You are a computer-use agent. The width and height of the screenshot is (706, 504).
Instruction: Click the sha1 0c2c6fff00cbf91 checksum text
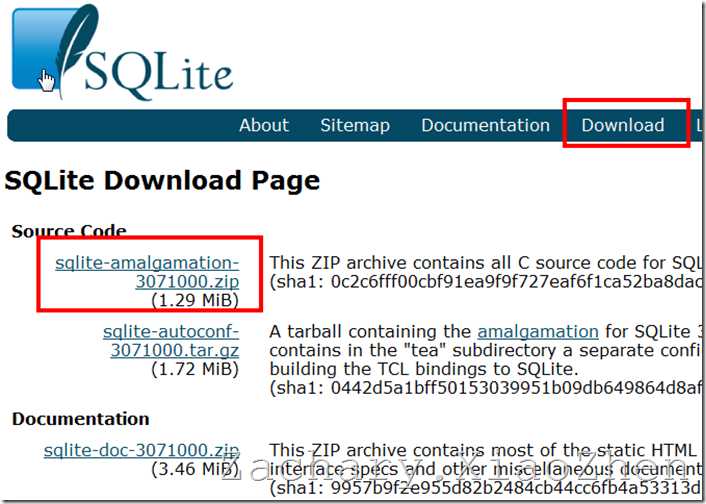coord(485,282)
